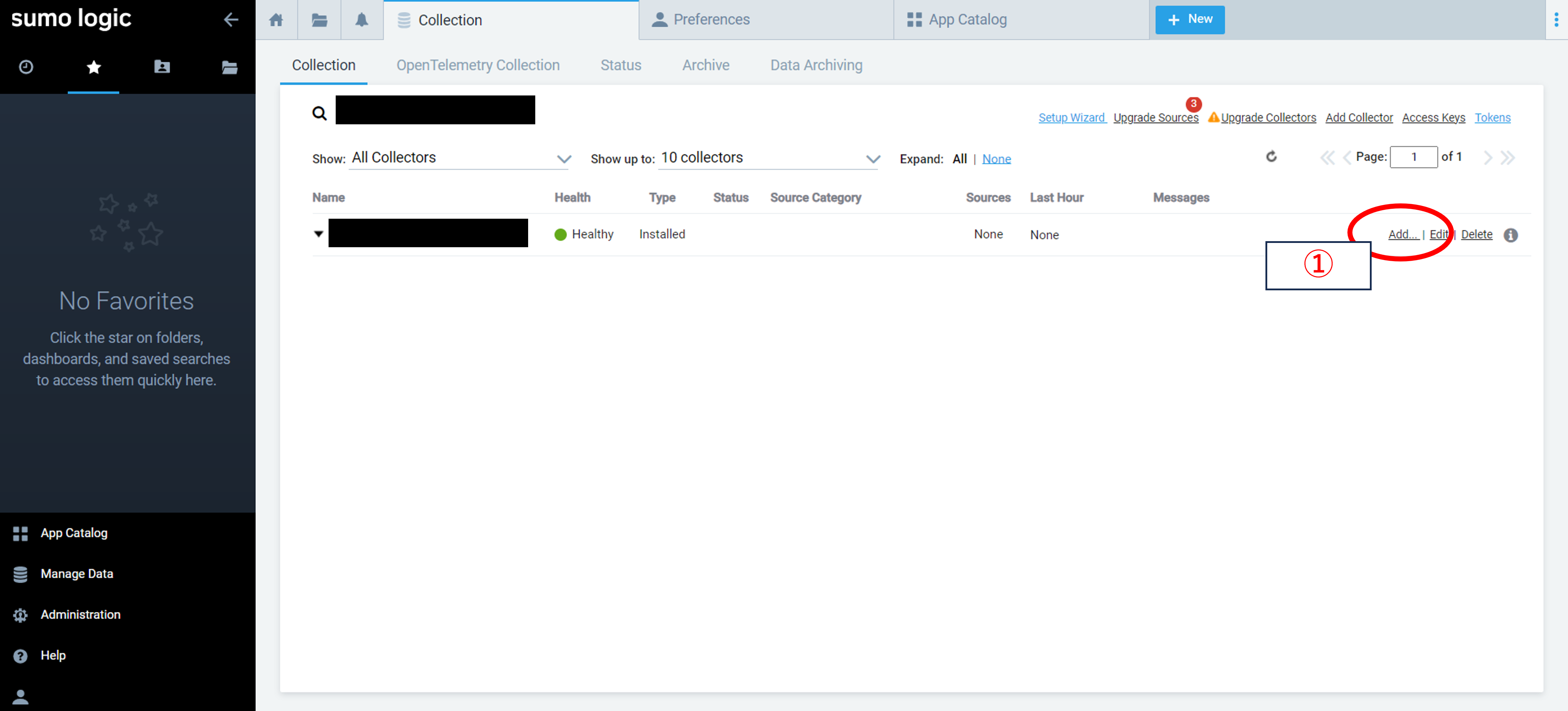This screenshot has width=1568, height=711.
Task: Open the Data Archiving sub-tab
Action: pyautogui.click(x=816, y=65)
